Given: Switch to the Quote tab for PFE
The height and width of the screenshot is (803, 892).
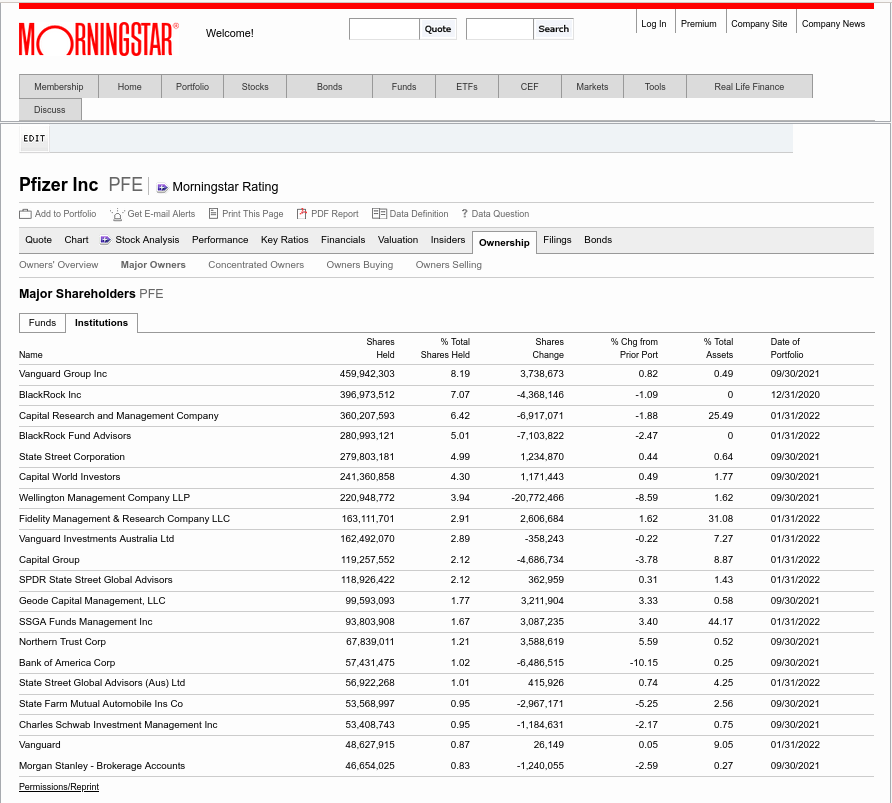Looking at the screenshot, I should pos(39,240).
